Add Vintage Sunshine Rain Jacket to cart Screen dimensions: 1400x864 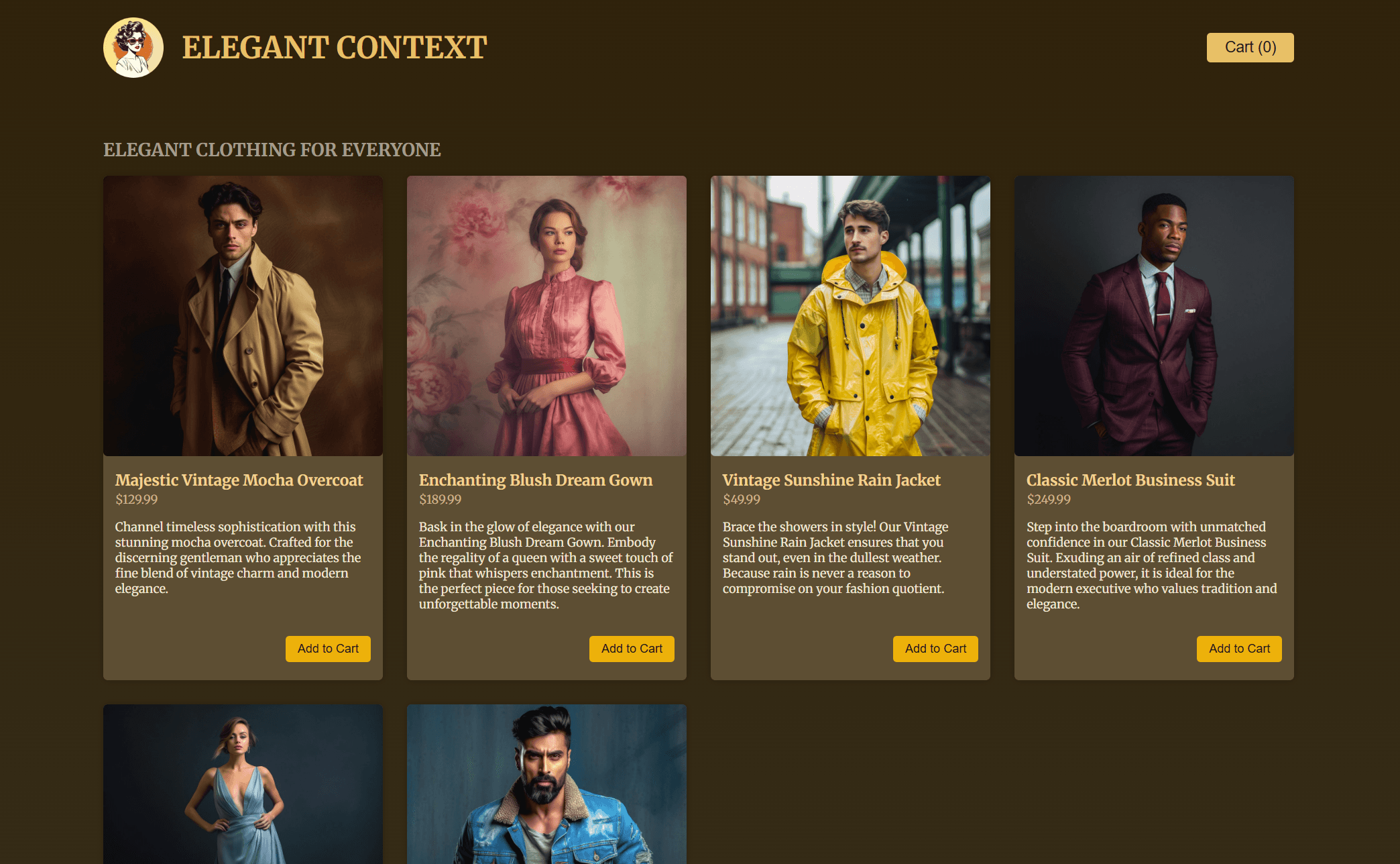coord(935,649)
